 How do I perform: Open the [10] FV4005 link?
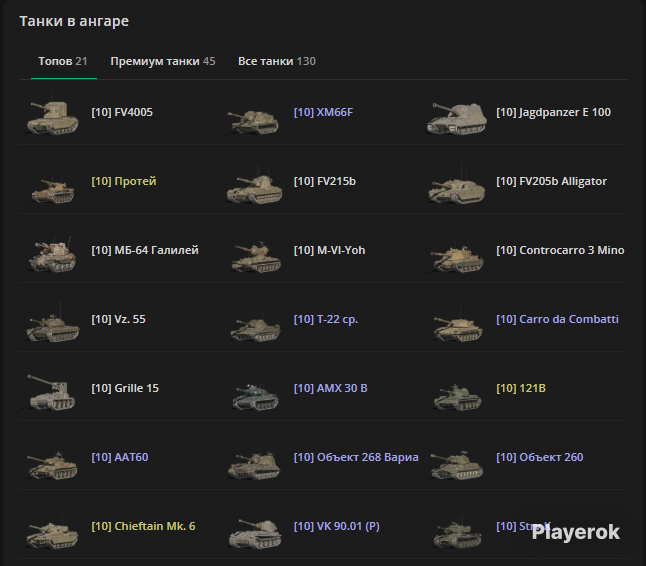point(122,112)
